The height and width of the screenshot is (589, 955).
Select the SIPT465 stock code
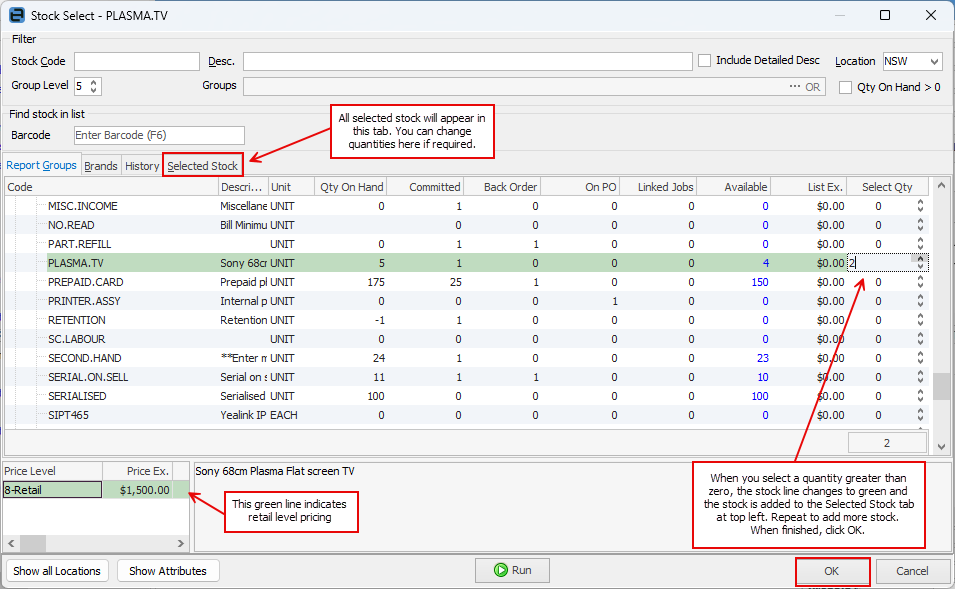68,415
